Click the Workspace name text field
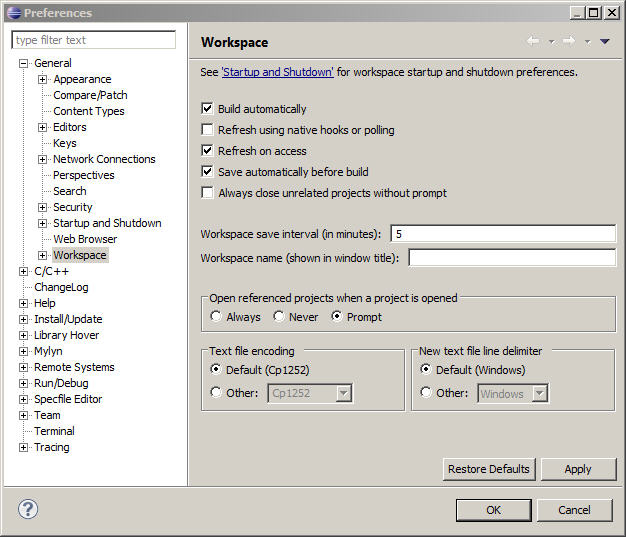 click(511, 258)
